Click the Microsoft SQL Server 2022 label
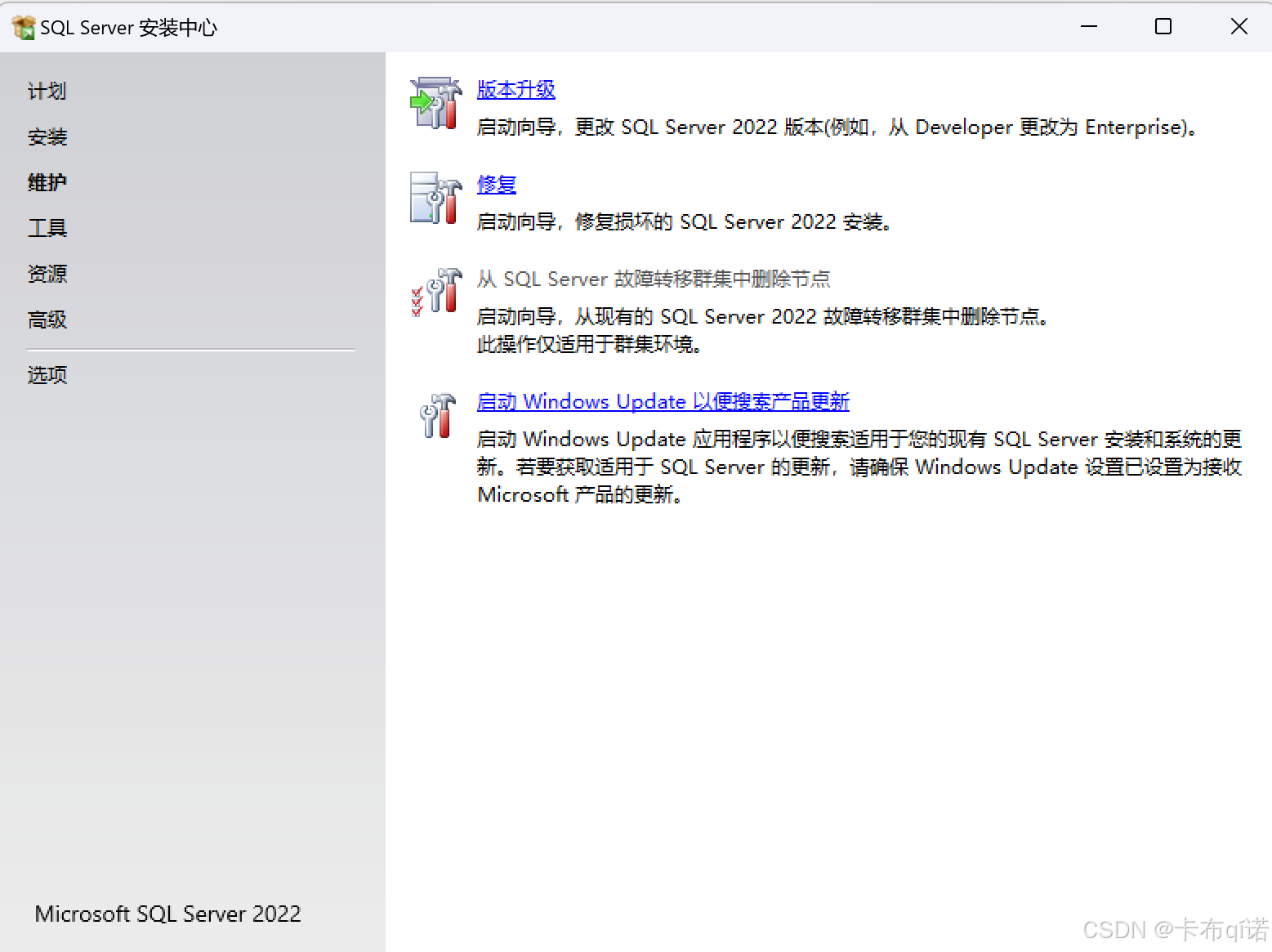The height and width of the screenshot is (952, 1272). pyautogui.click(x=167, y=913)
